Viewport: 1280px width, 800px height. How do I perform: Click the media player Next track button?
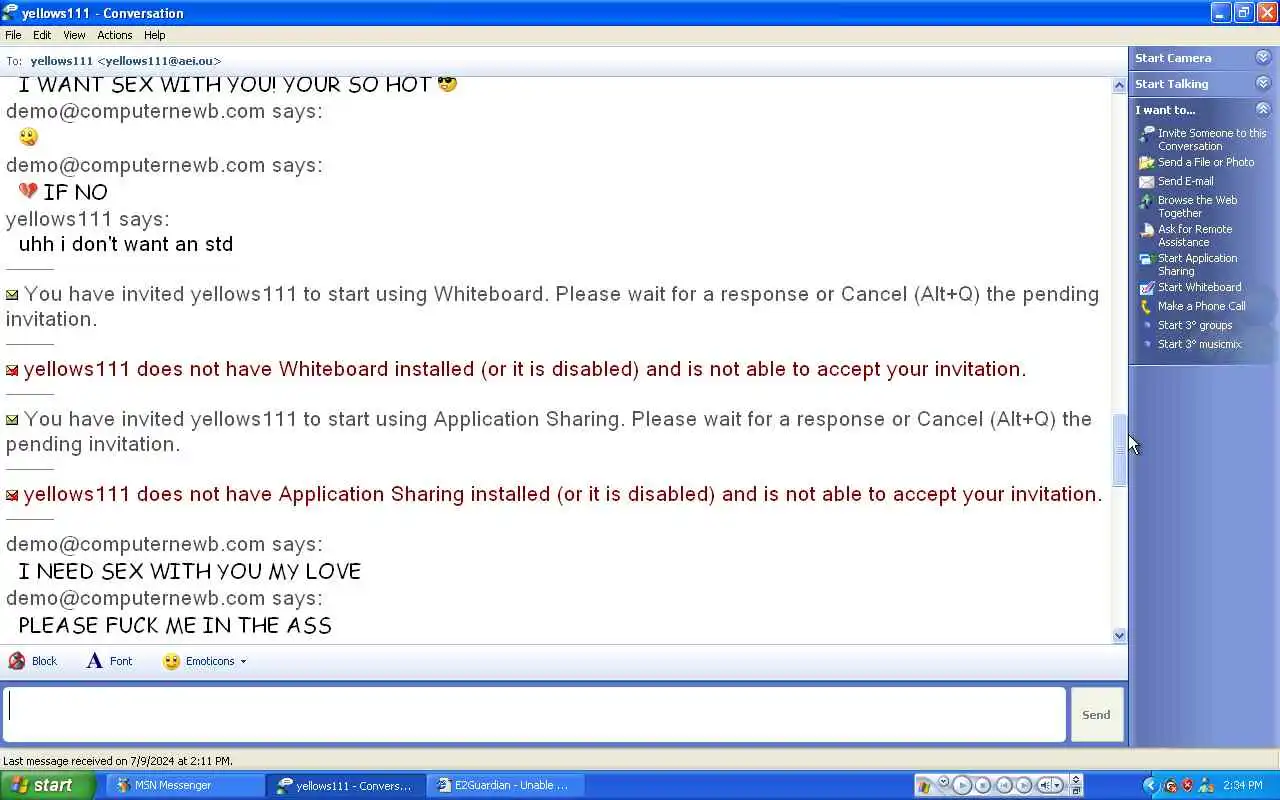(x=1024, y=785)
